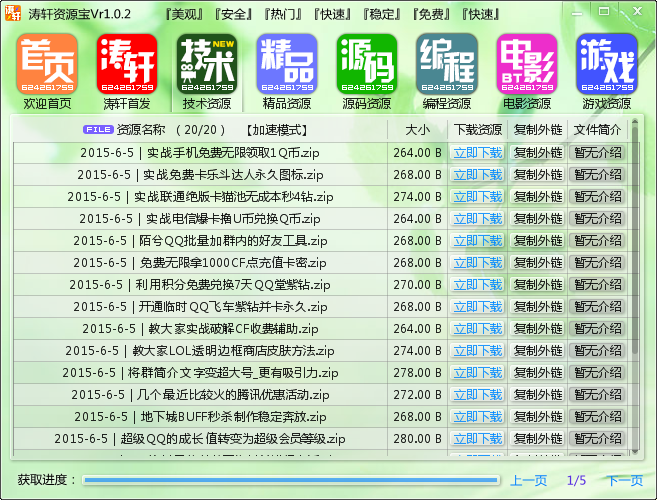Click the app logo in title bar
657x500 pixels.
13,13
